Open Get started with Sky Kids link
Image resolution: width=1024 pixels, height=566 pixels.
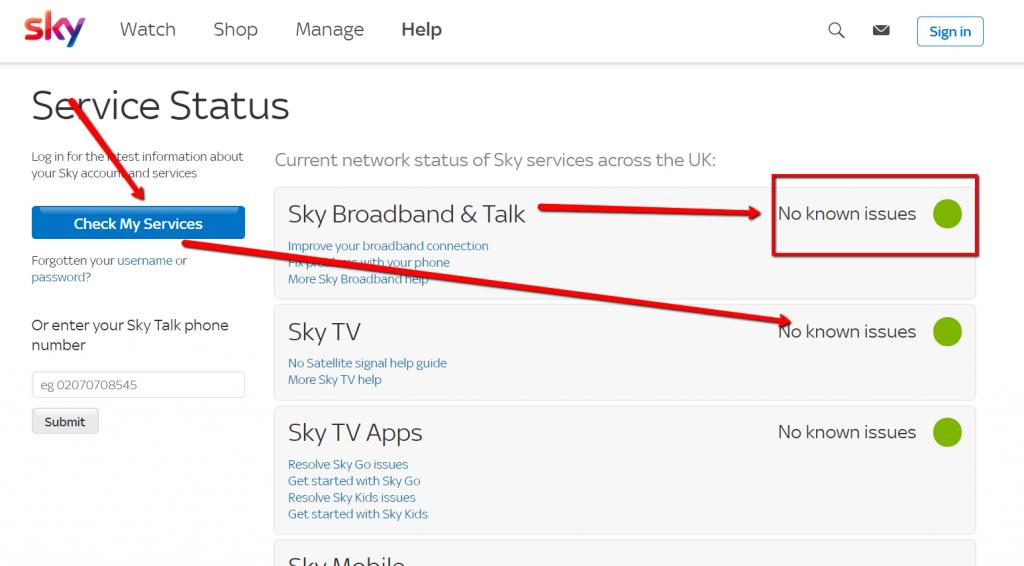[358, 514]
